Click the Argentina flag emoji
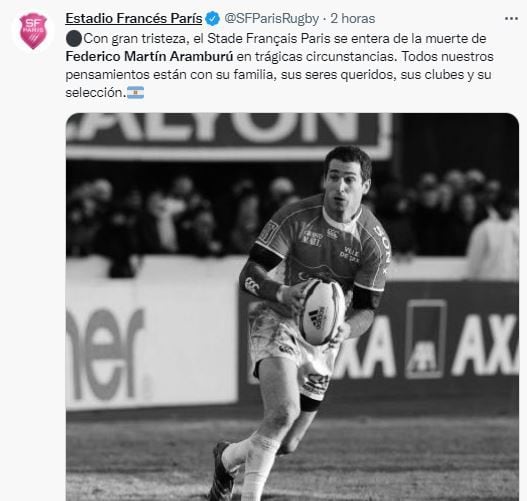Viewport: 527px width, 501px height. click(x=136, y=92)
